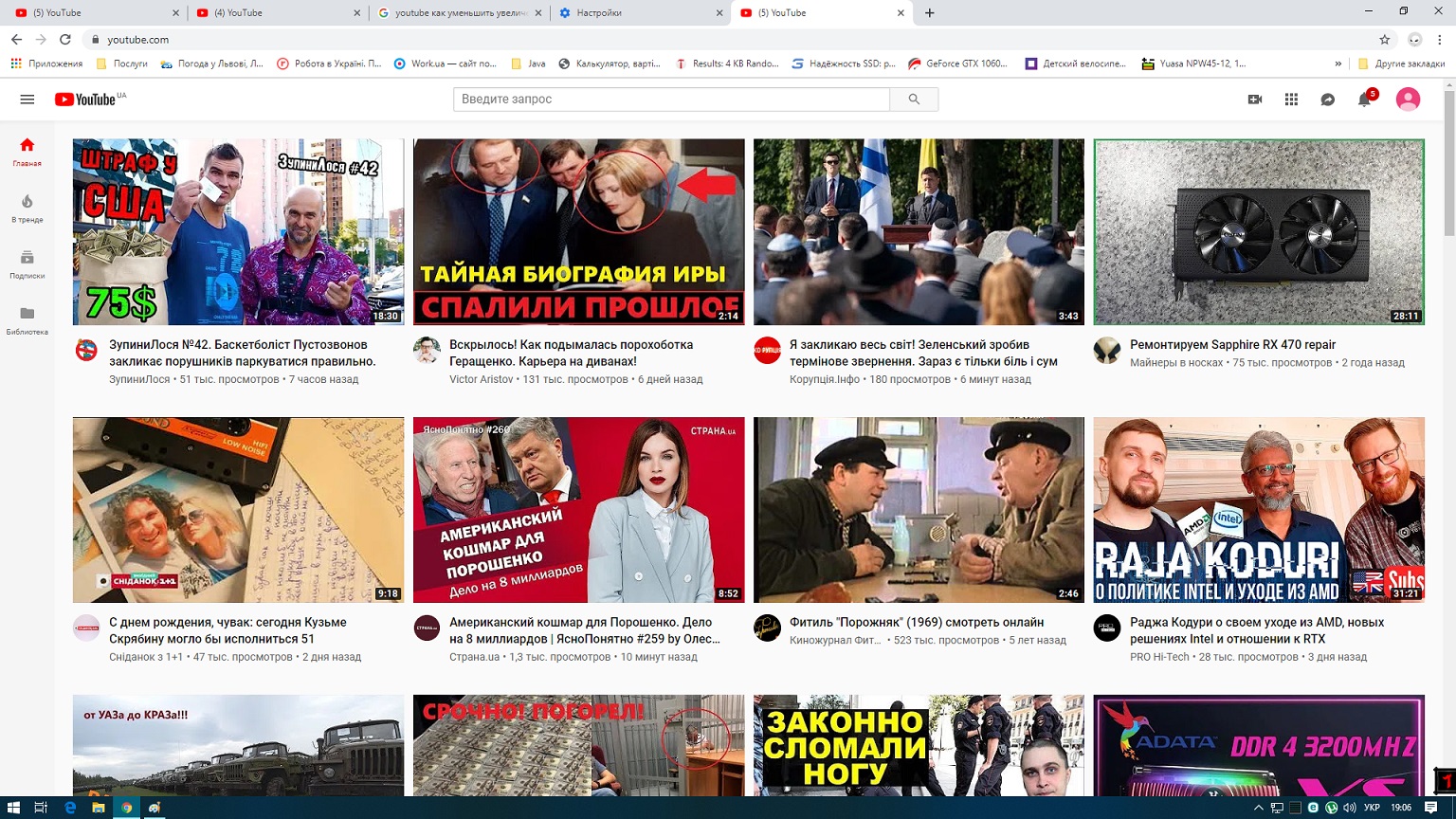Screen dimensions: 1456x819
Task: Play the RAJA KODURI thumbnail video
Action: 1259,510
